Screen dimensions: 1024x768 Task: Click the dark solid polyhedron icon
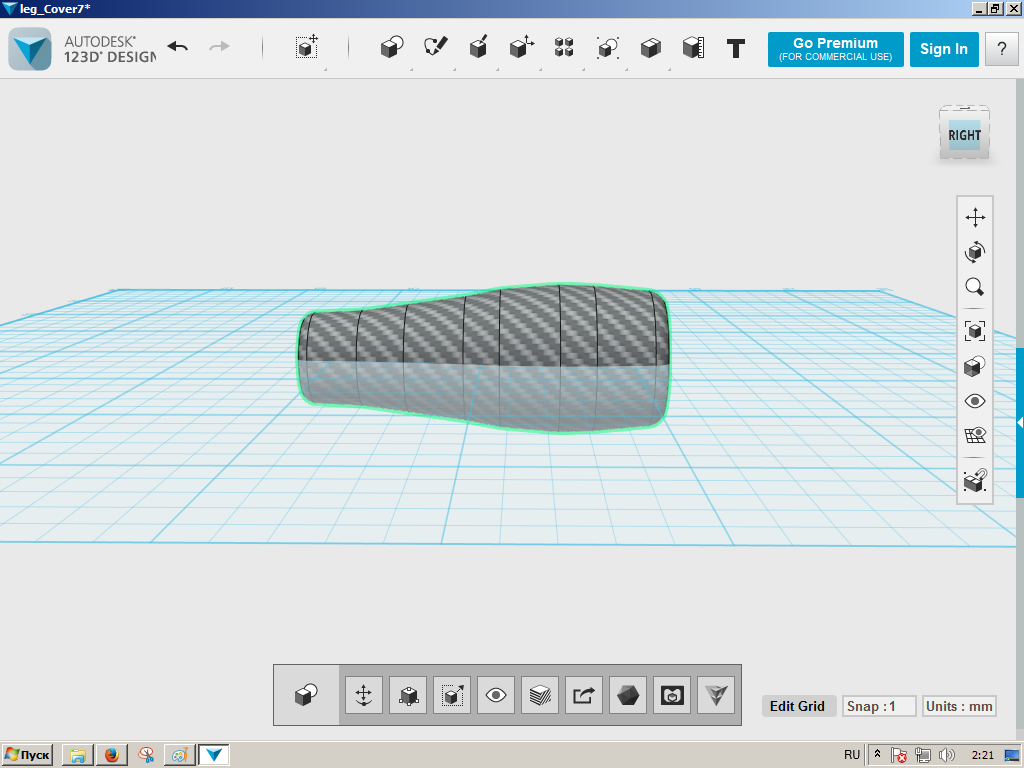(x=628, y=695)
